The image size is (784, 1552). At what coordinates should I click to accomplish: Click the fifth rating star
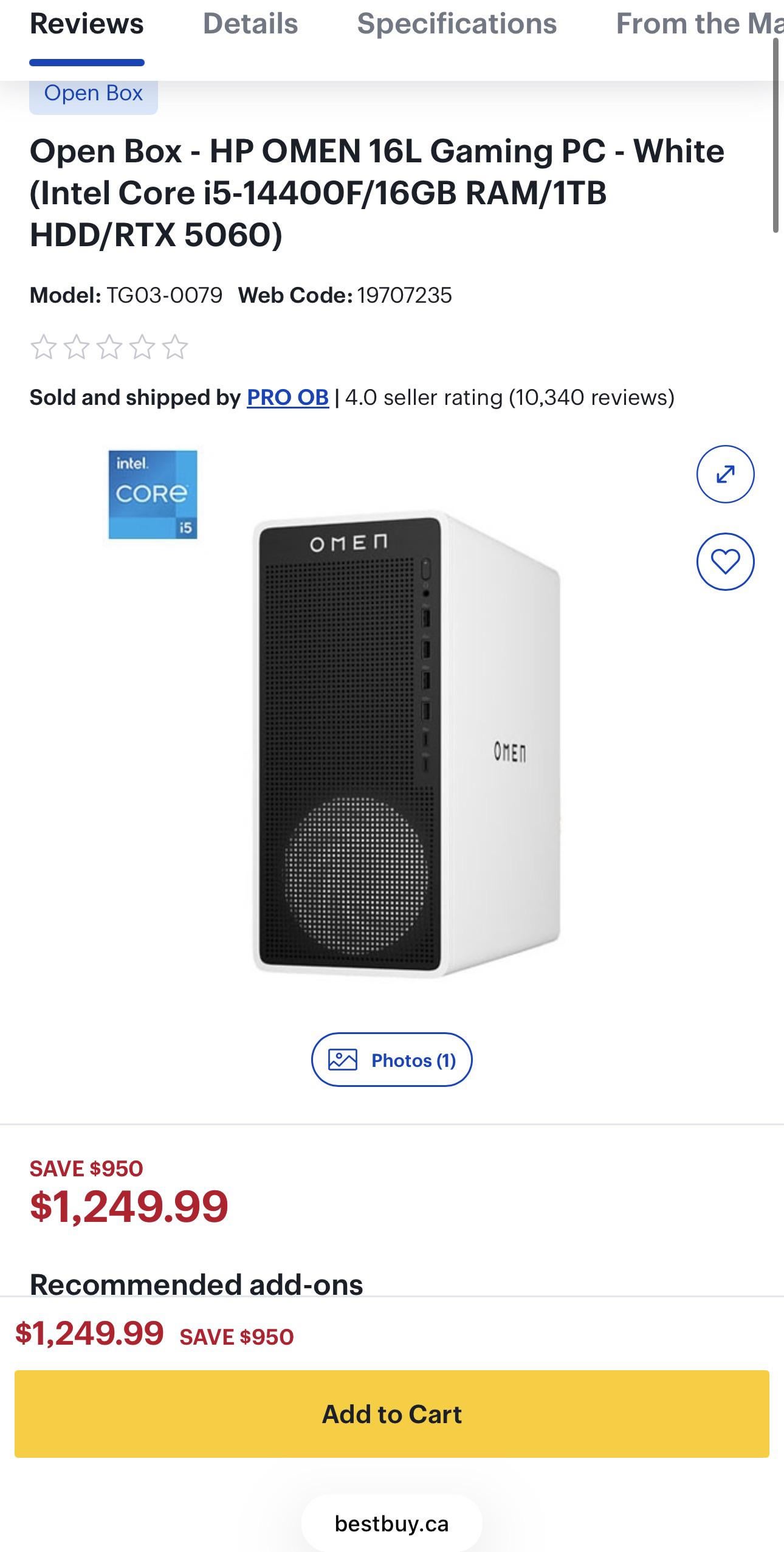[x=175, y=347]
